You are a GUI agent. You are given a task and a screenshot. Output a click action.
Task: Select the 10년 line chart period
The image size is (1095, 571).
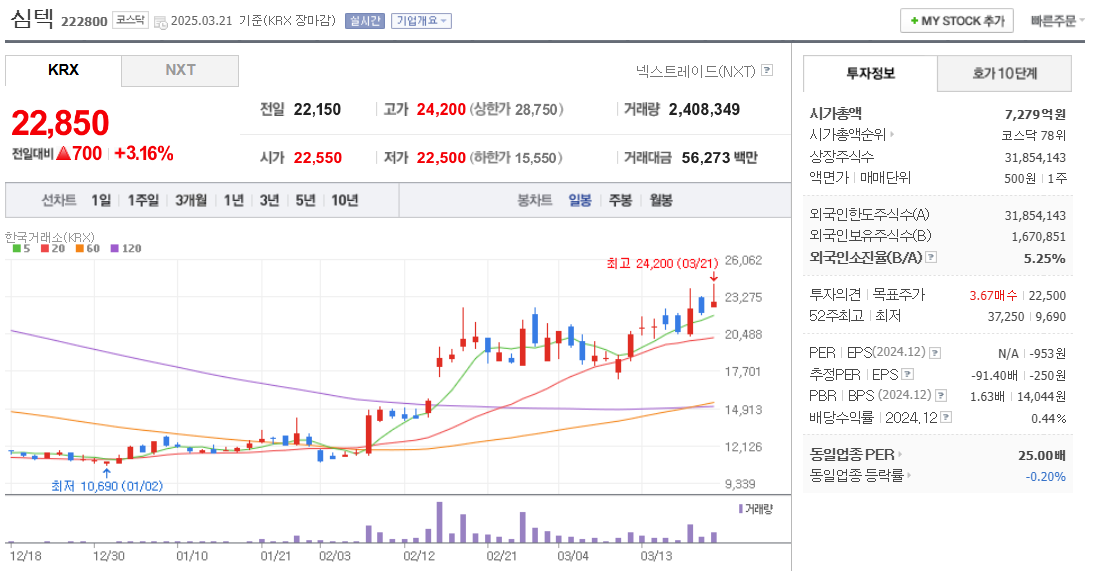coord(344,200)
